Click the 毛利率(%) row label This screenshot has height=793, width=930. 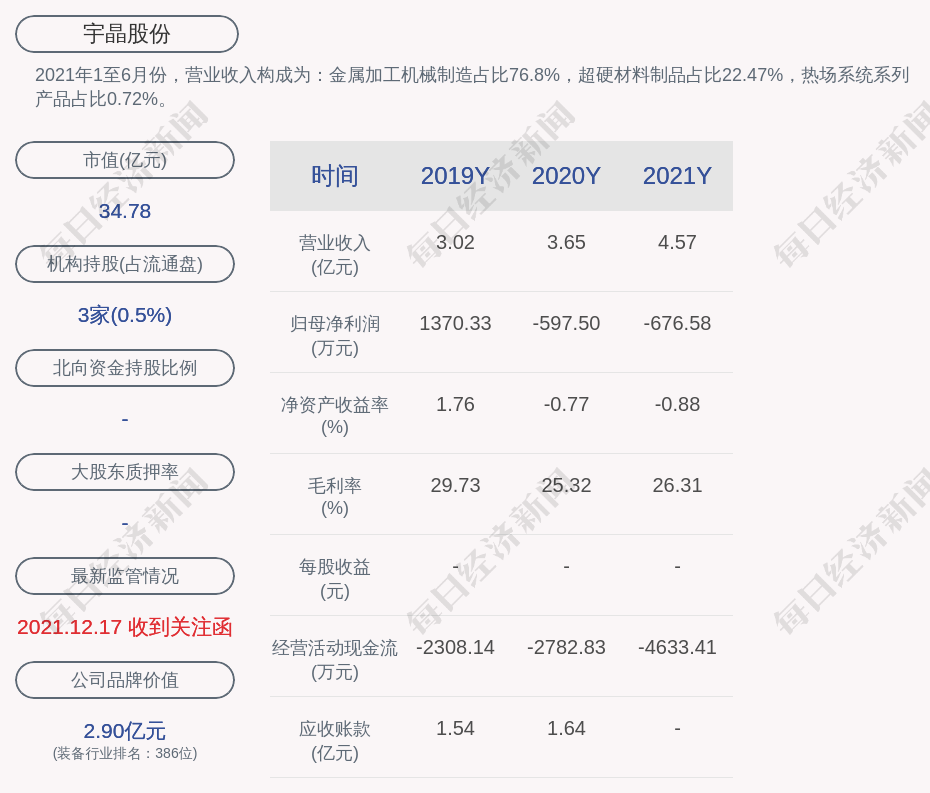(x=335, y=496)
